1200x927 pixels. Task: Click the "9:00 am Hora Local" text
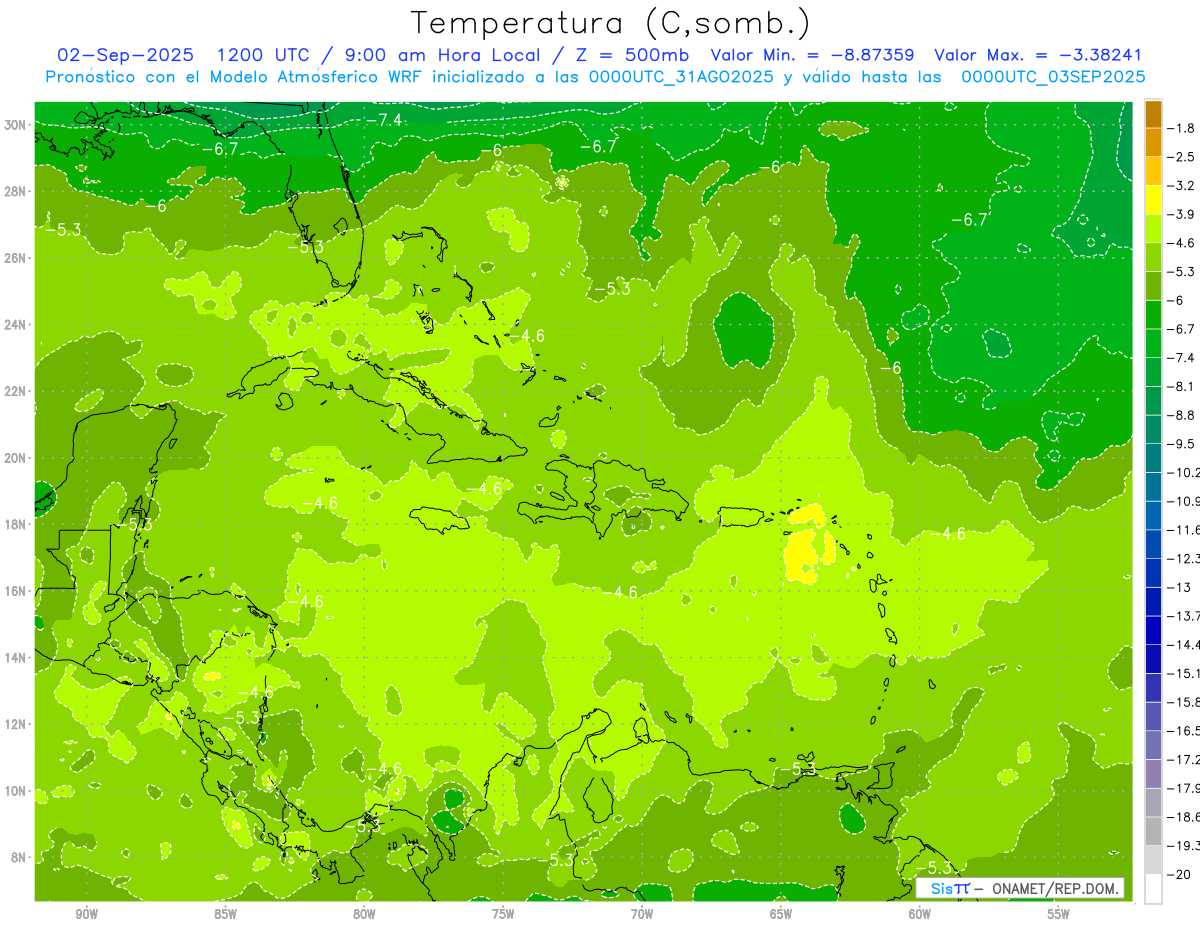click(x=442, y=55)
